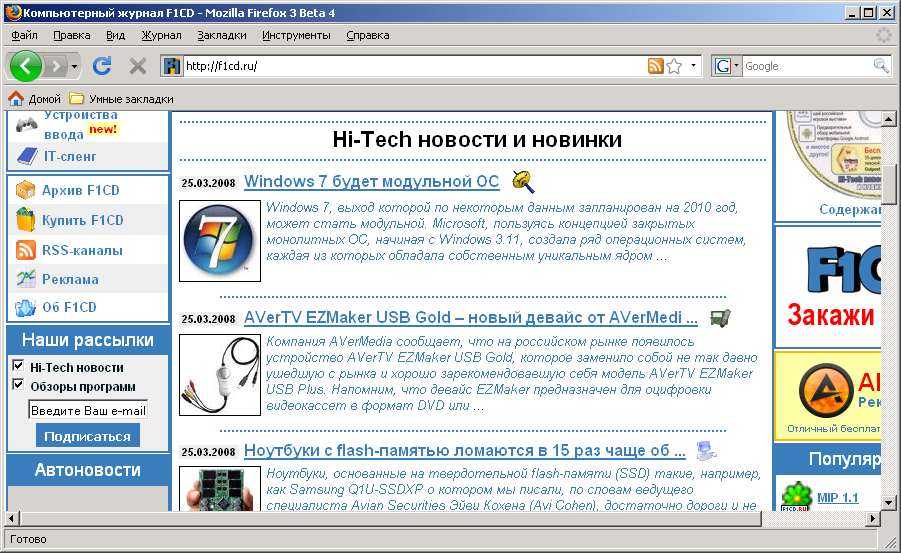Open the RSS-каналы sidebar link
This screenshot has height=553, width=901.
(x=82, y=251)
